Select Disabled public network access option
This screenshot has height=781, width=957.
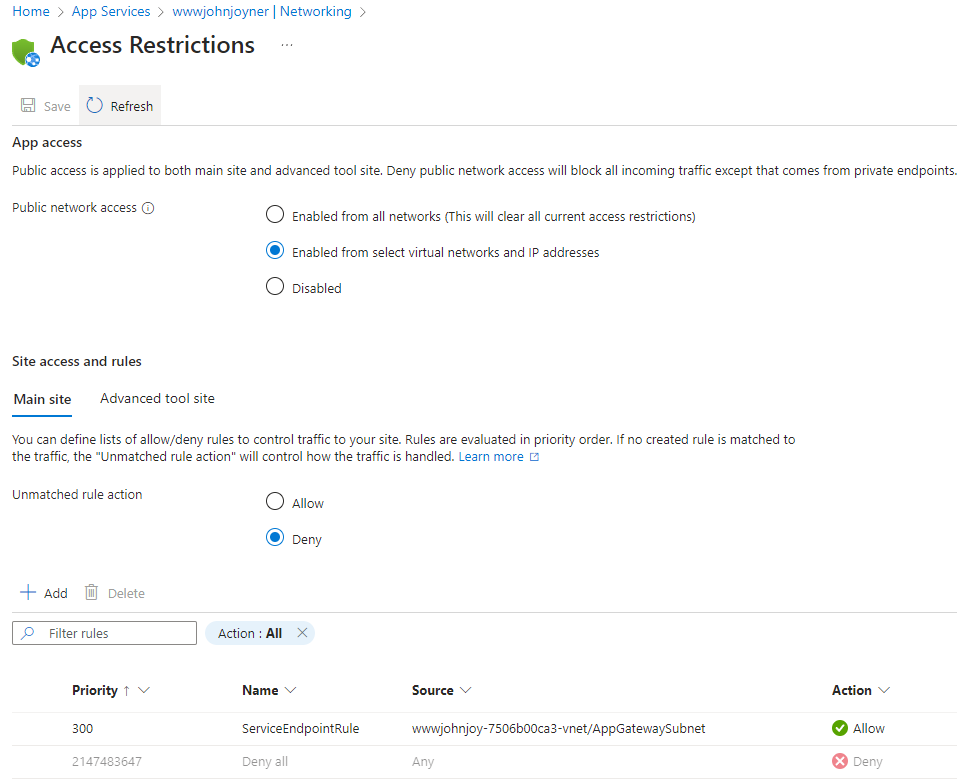point(275,287)
